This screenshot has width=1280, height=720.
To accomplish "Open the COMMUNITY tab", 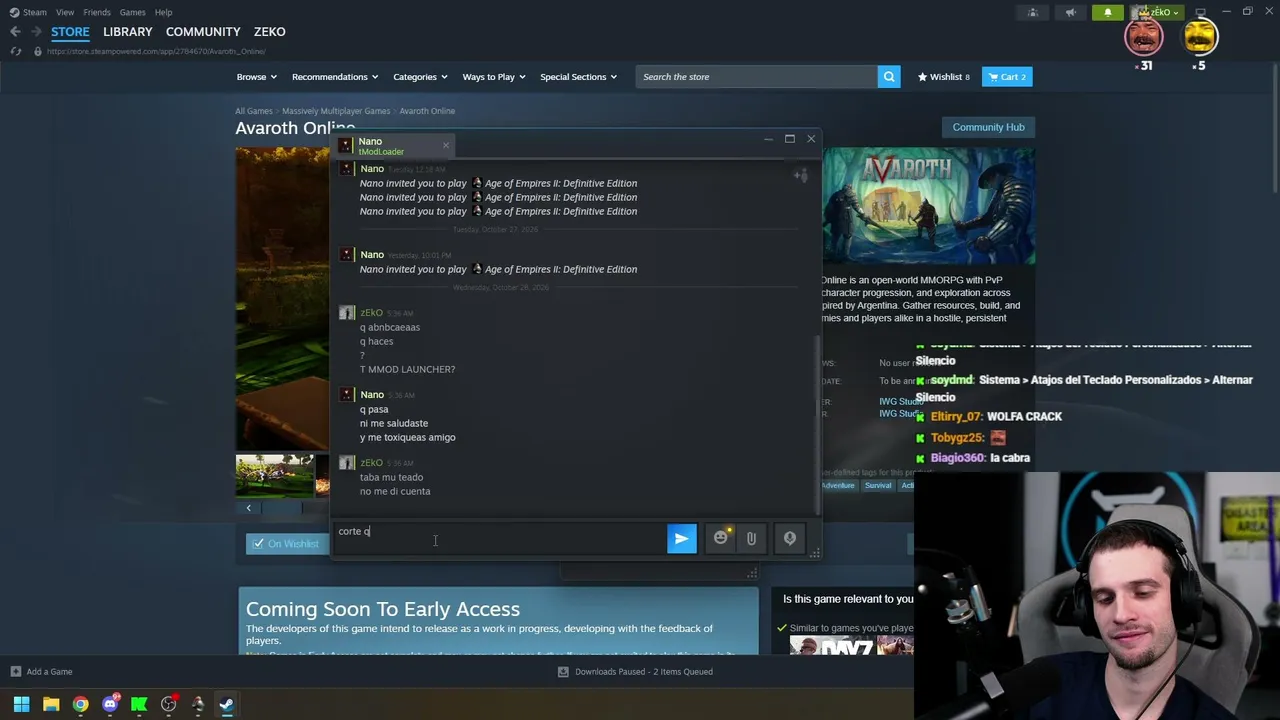I will pos(203,32).
